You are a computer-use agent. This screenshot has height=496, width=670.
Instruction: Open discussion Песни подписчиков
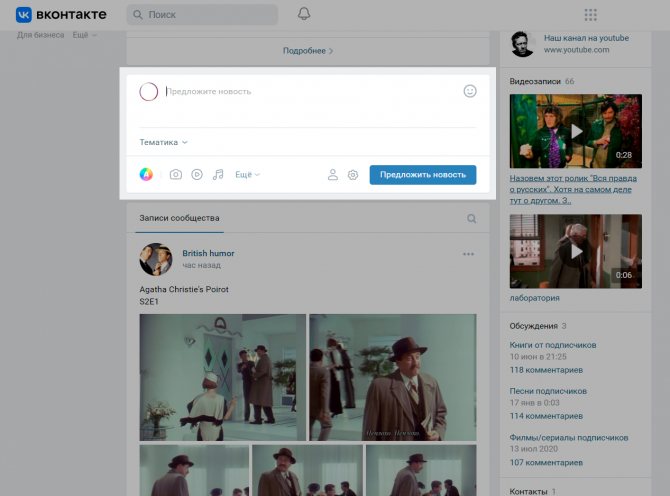coord(548,391)
